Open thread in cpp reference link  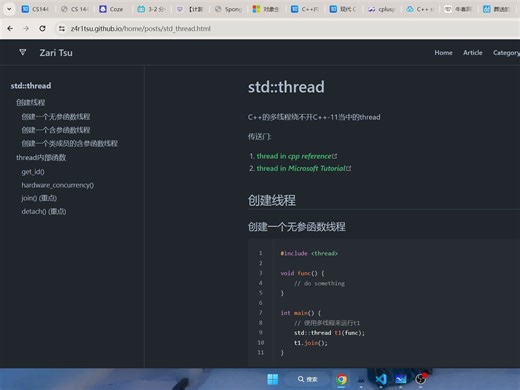294,156
